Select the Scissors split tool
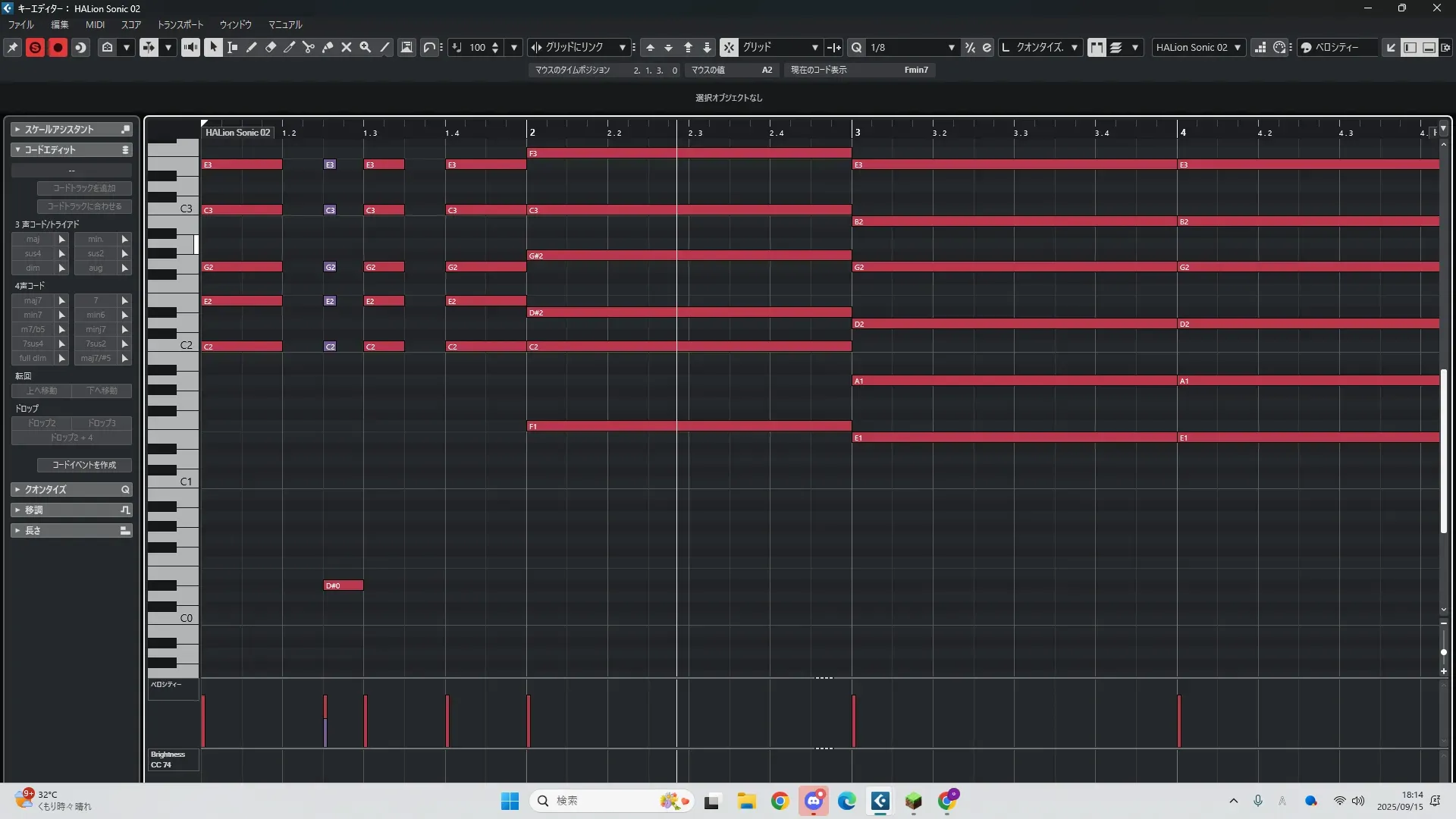Screen dimensions: 1456x819 coord(309,47)
